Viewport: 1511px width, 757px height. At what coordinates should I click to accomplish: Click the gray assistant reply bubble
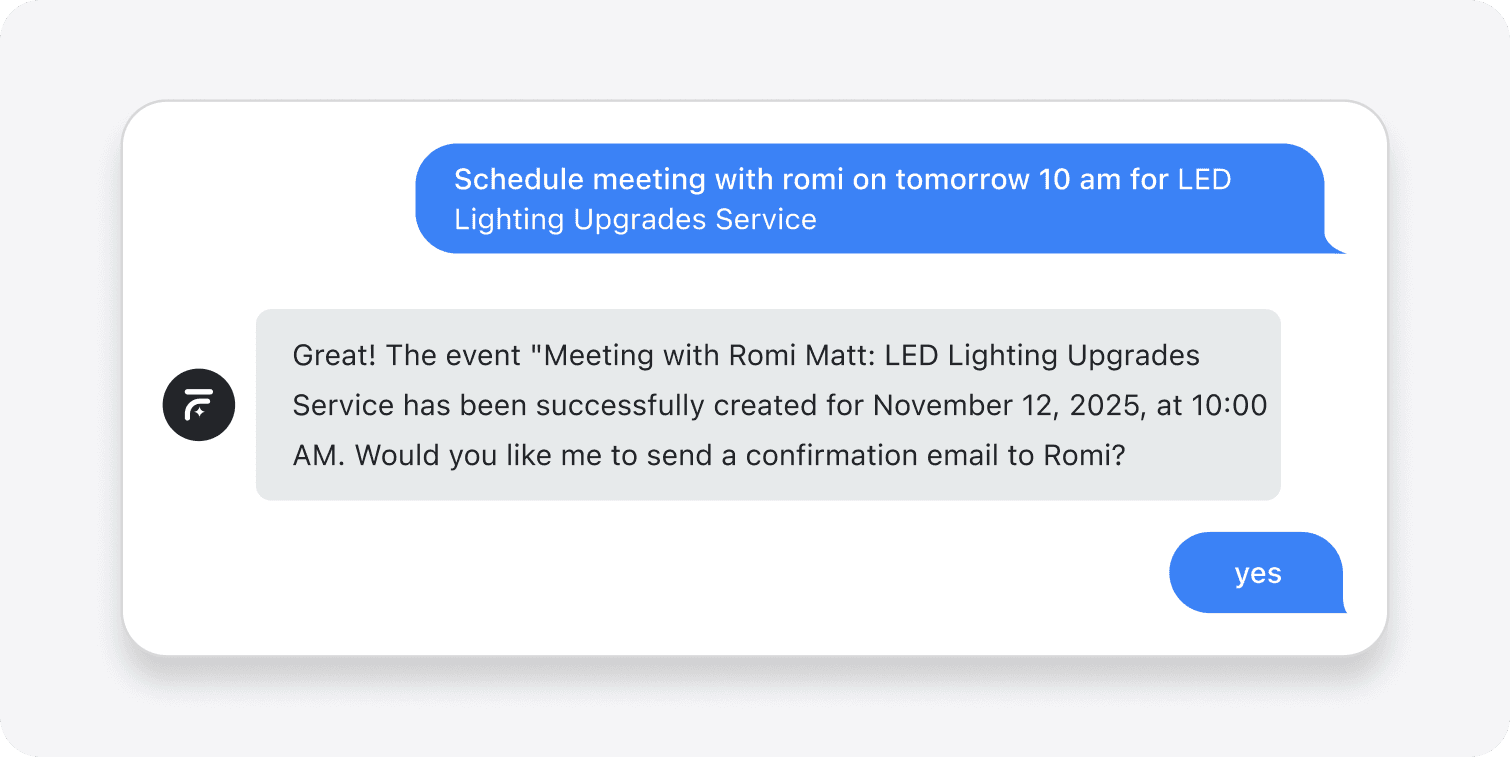coord(768,404)
